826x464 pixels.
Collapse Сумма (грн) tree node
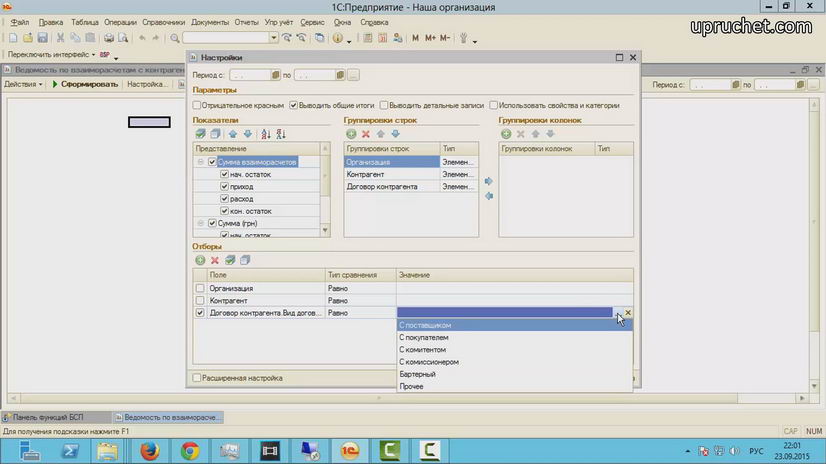(201, 223)
